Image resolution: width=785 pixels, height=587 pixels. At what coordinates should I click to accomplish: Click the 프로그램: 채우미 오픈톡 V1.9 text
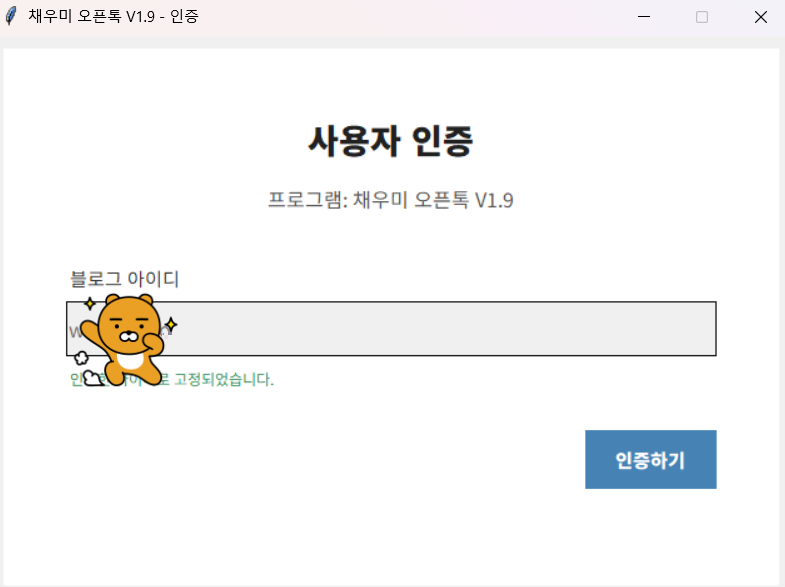point(390,200)
